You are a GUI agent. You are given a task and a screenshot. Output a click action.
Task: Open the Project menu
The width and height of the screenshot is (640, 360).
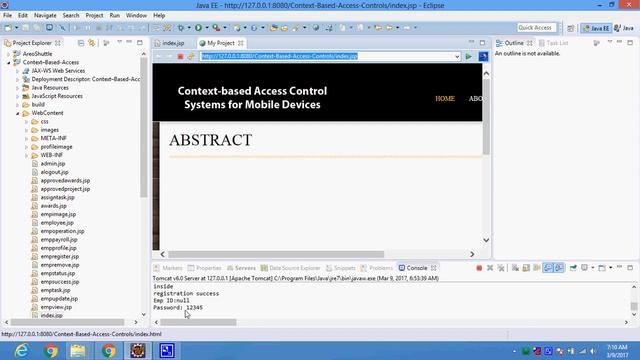94,15
